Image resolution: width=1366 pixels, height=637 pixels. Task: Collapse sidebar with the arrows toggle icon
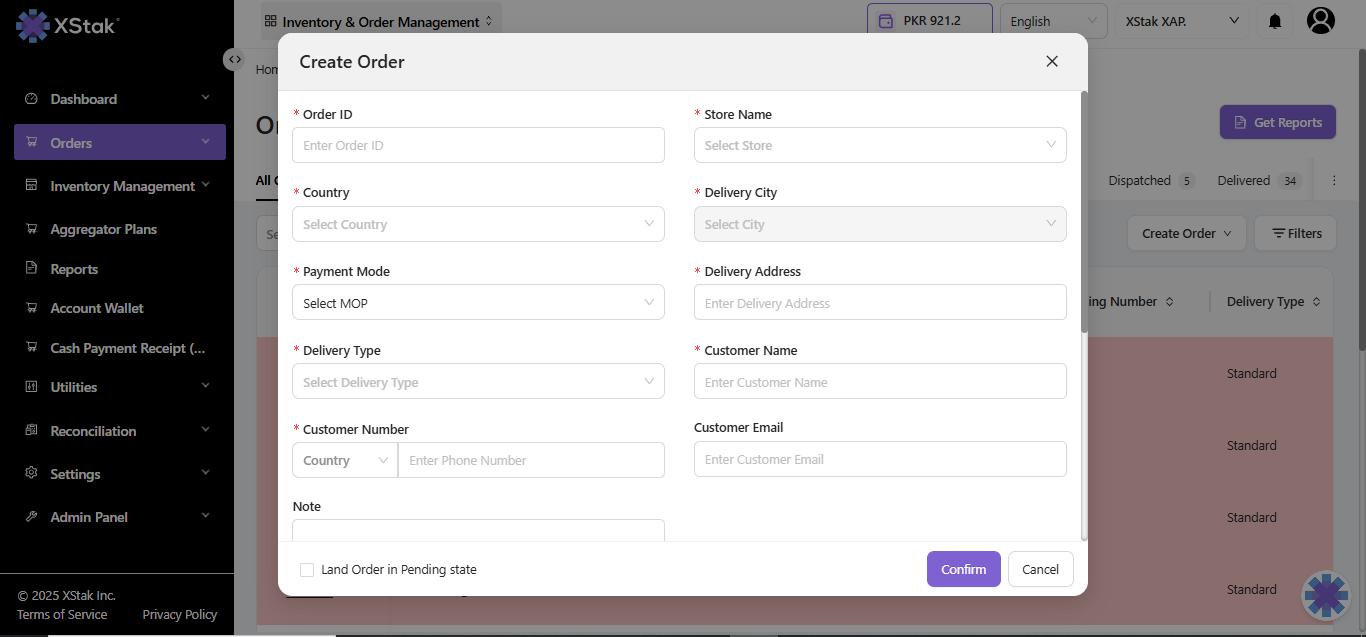tap(234, 59)
